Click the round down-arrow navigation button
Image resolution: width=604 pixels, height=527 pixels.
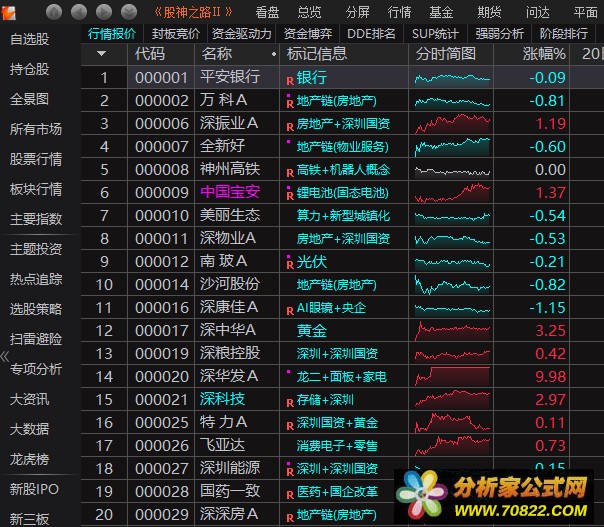(x=129, y=12)
